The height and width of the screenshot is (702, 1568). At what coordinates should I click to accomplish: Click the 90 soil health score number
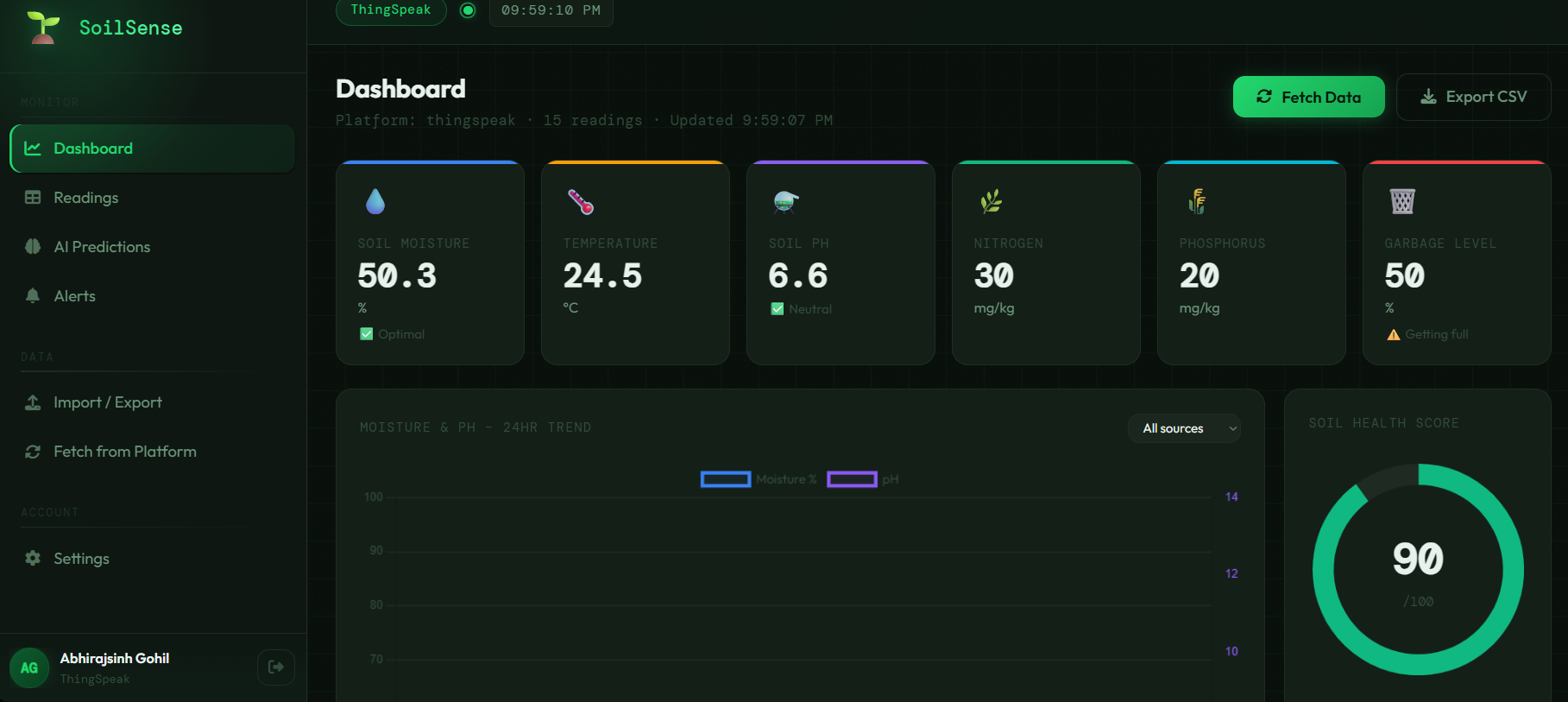pyautogui.click(x=1418, y=559)
